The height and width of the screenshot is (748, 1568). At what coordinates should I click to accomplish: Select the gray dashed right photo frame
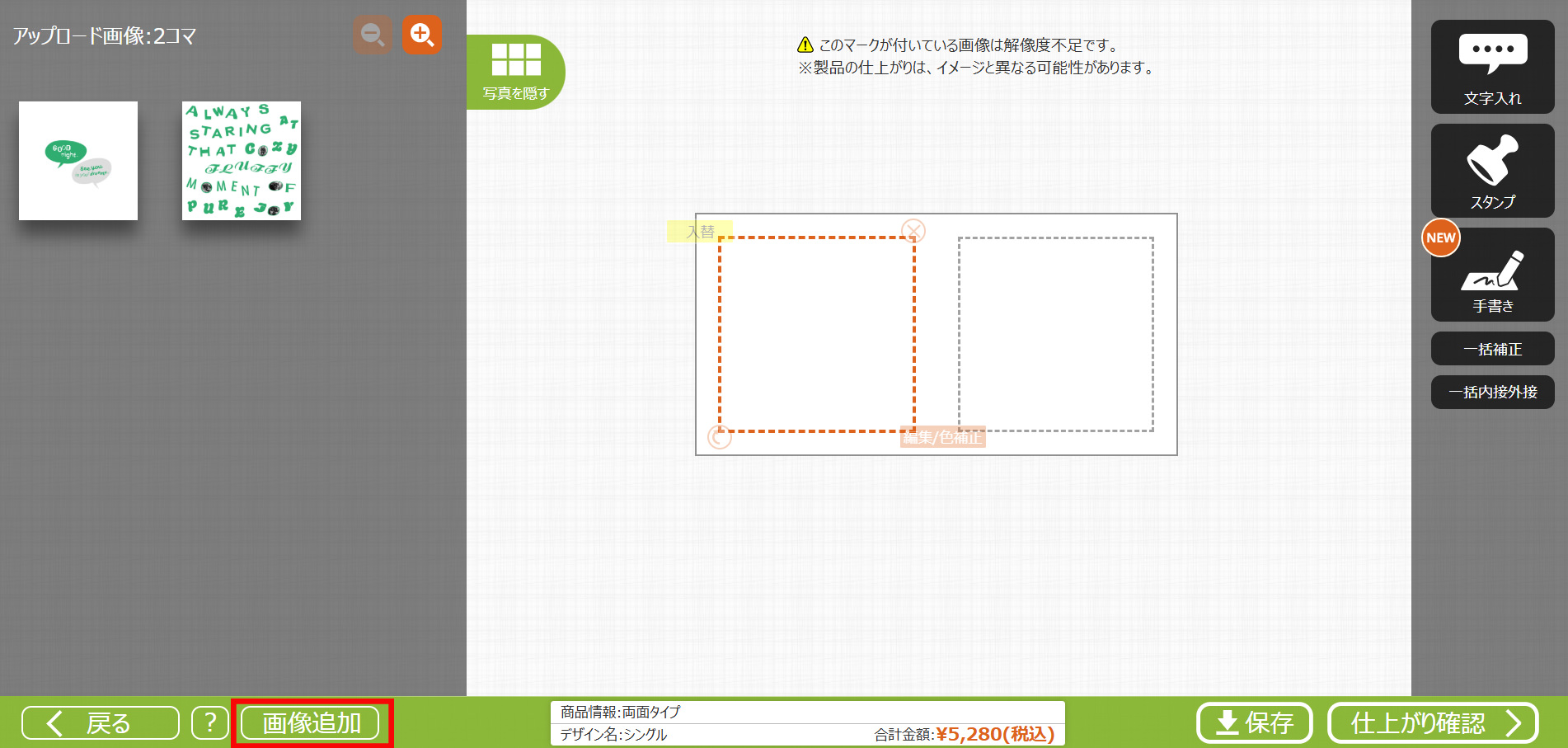pos(1056,334)
